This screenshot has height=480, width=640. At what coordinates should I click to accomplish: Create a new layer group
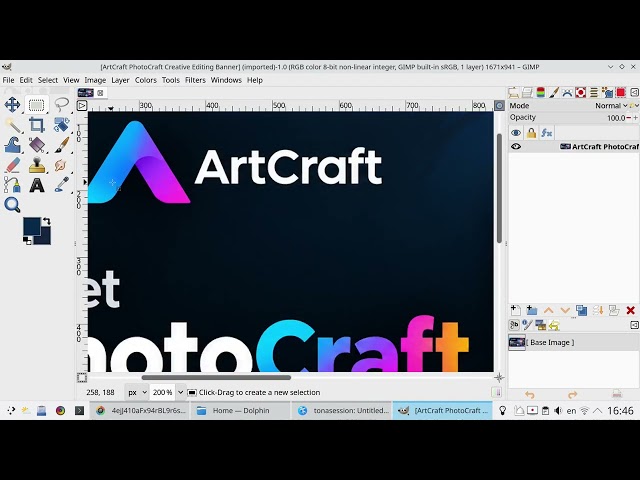coord(531,310)
